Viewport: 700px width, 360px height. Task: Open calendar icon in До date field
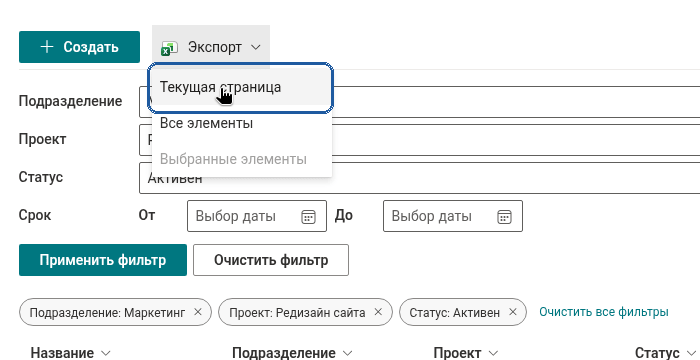[x=504, y=217]
